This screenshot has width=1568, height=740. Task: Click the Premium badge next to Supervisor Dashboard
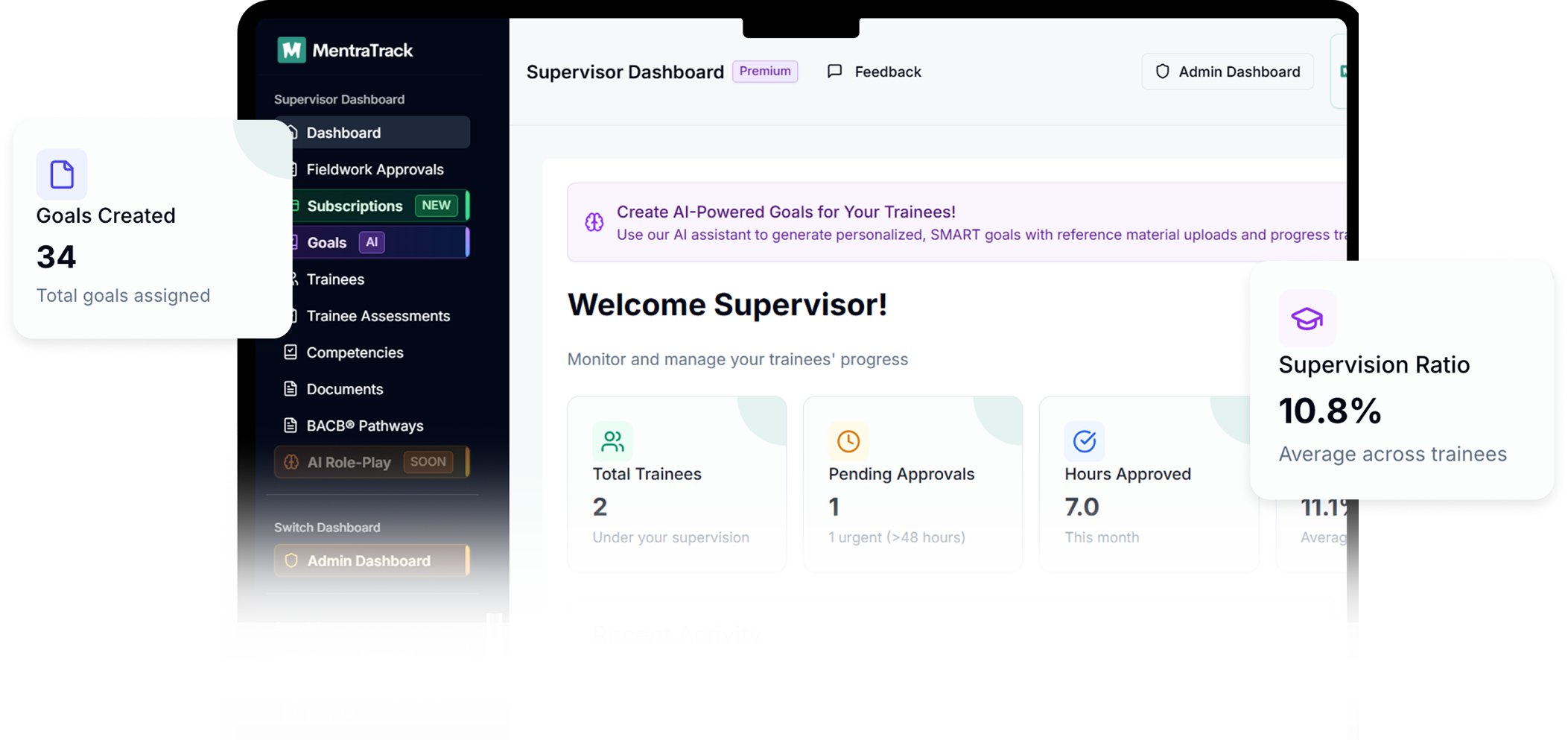click(764, 71)
